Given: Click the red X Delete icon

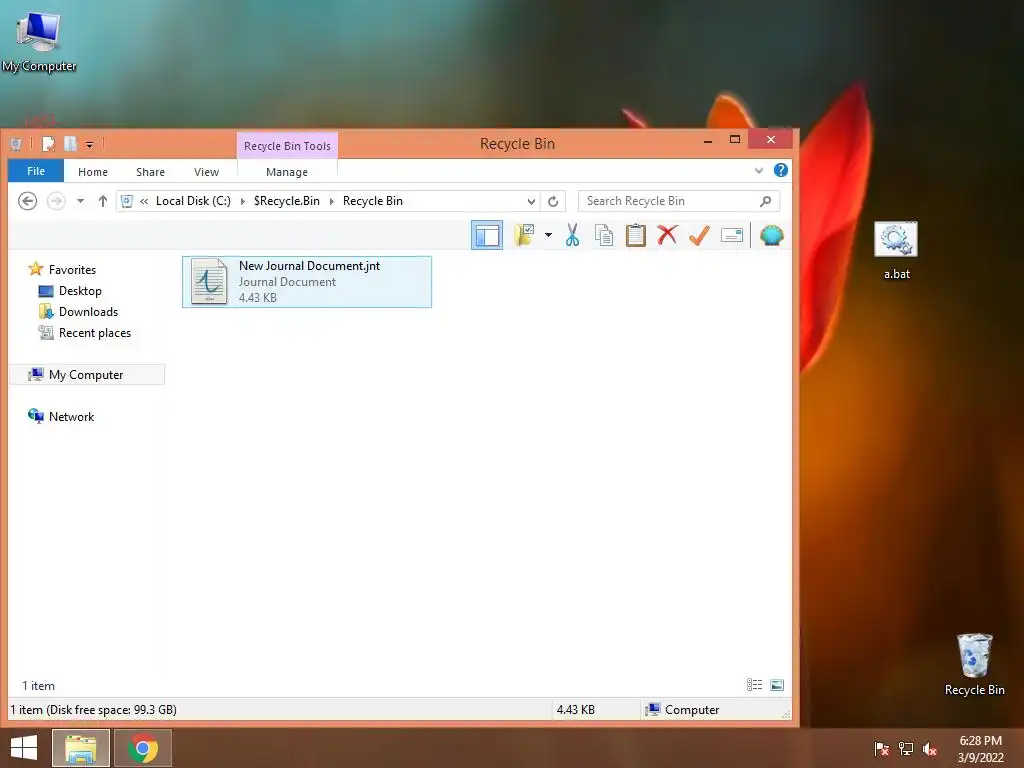Looking at the screenshot, I should (667, 235).
